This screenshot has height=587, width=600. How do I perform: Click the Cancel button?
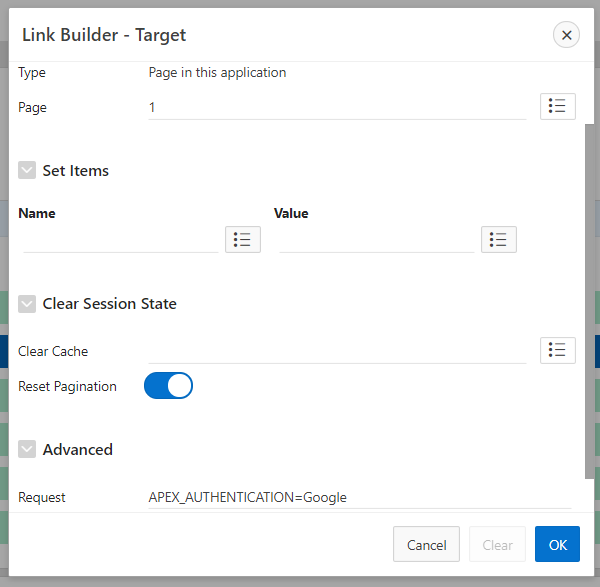tap(426, 544)
